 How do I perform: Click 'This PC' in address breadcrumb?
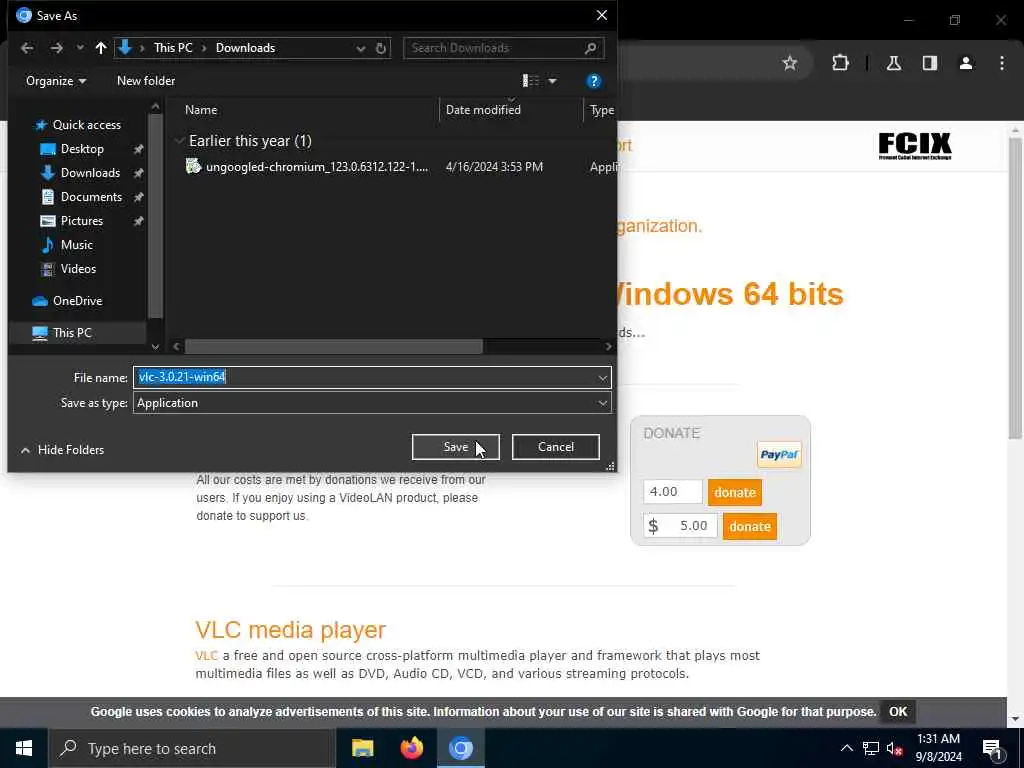[x=173, y=48]
